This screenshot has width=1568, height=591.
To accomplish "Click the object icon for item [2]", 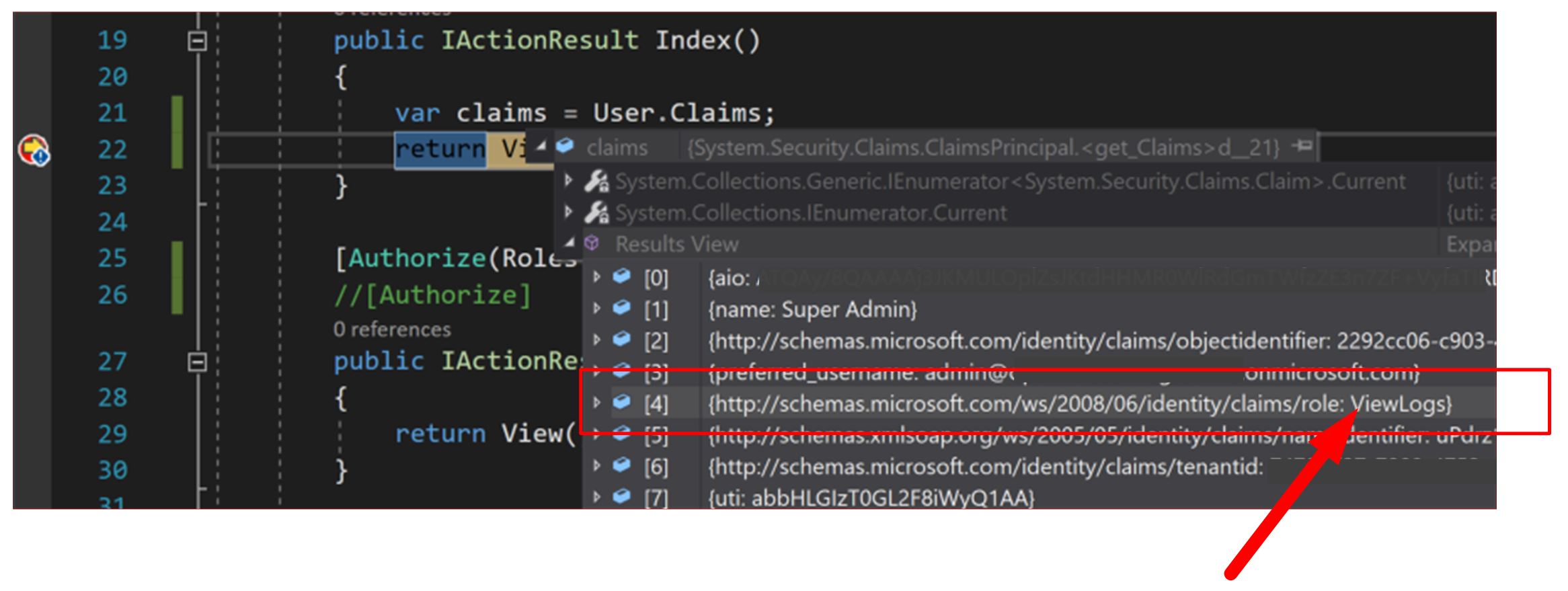I will point(622,339).
